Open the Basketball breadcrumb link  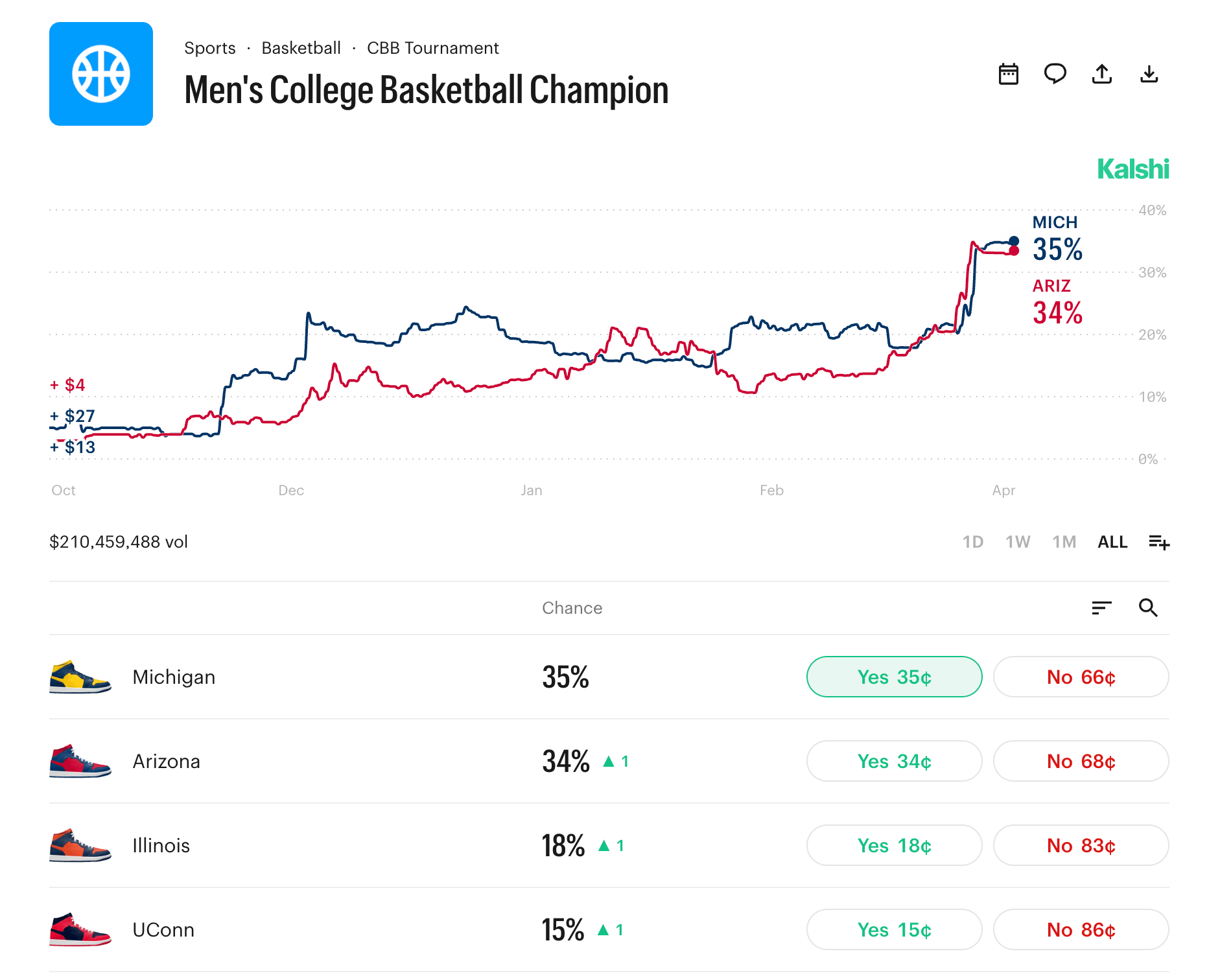[x=301, y=48]
